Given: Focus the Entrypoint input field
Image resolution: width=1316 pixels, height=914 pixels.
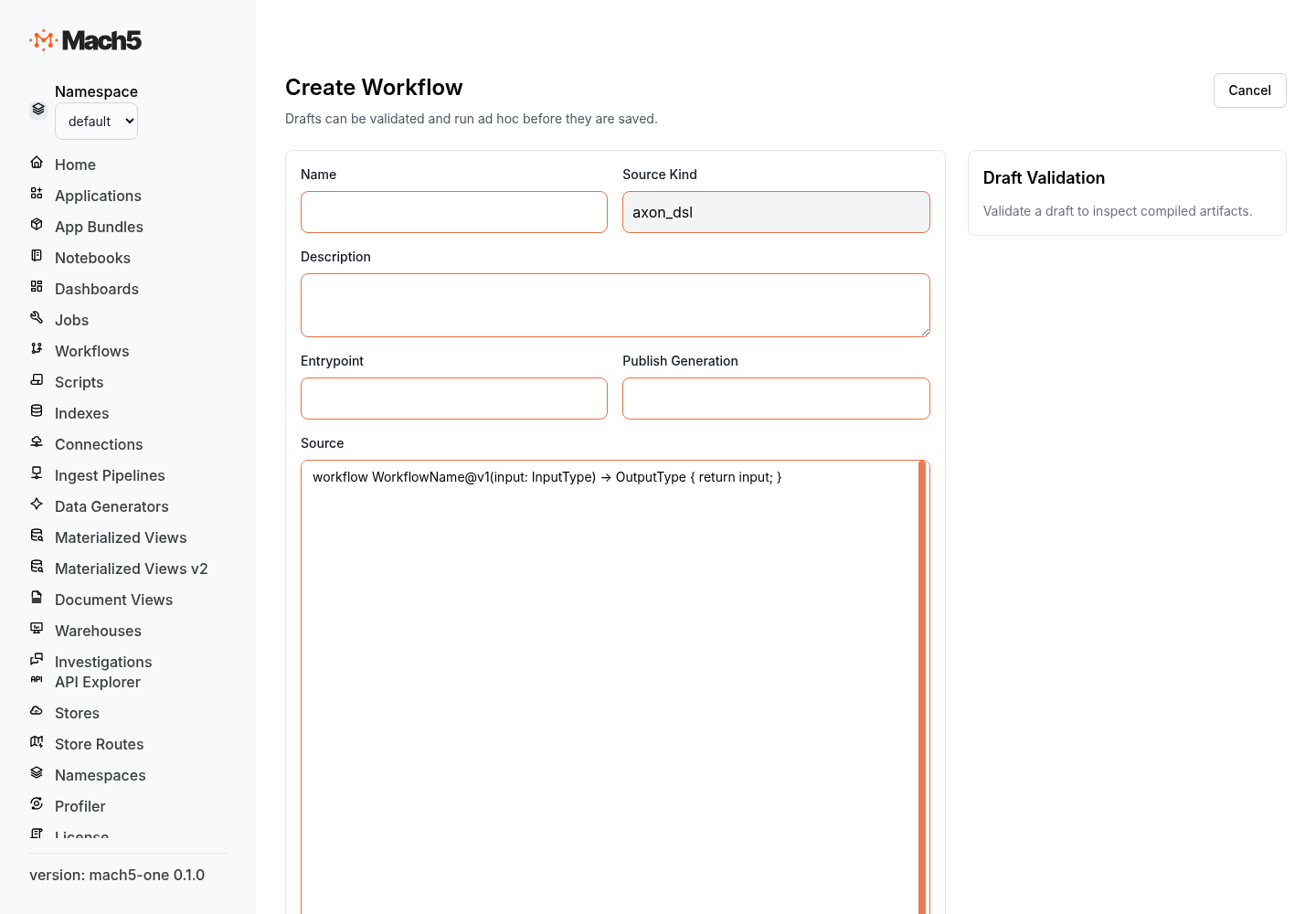Looking at the screenshot, I should (x=454, y=399).
